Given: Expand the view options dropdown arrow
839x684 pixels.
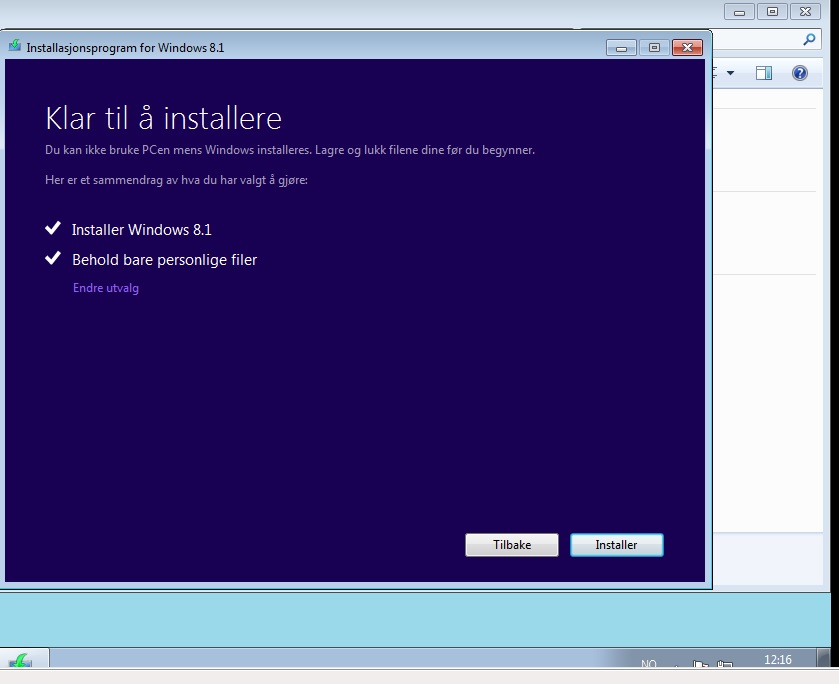Looking at the screenshot, I should (730, 73).
